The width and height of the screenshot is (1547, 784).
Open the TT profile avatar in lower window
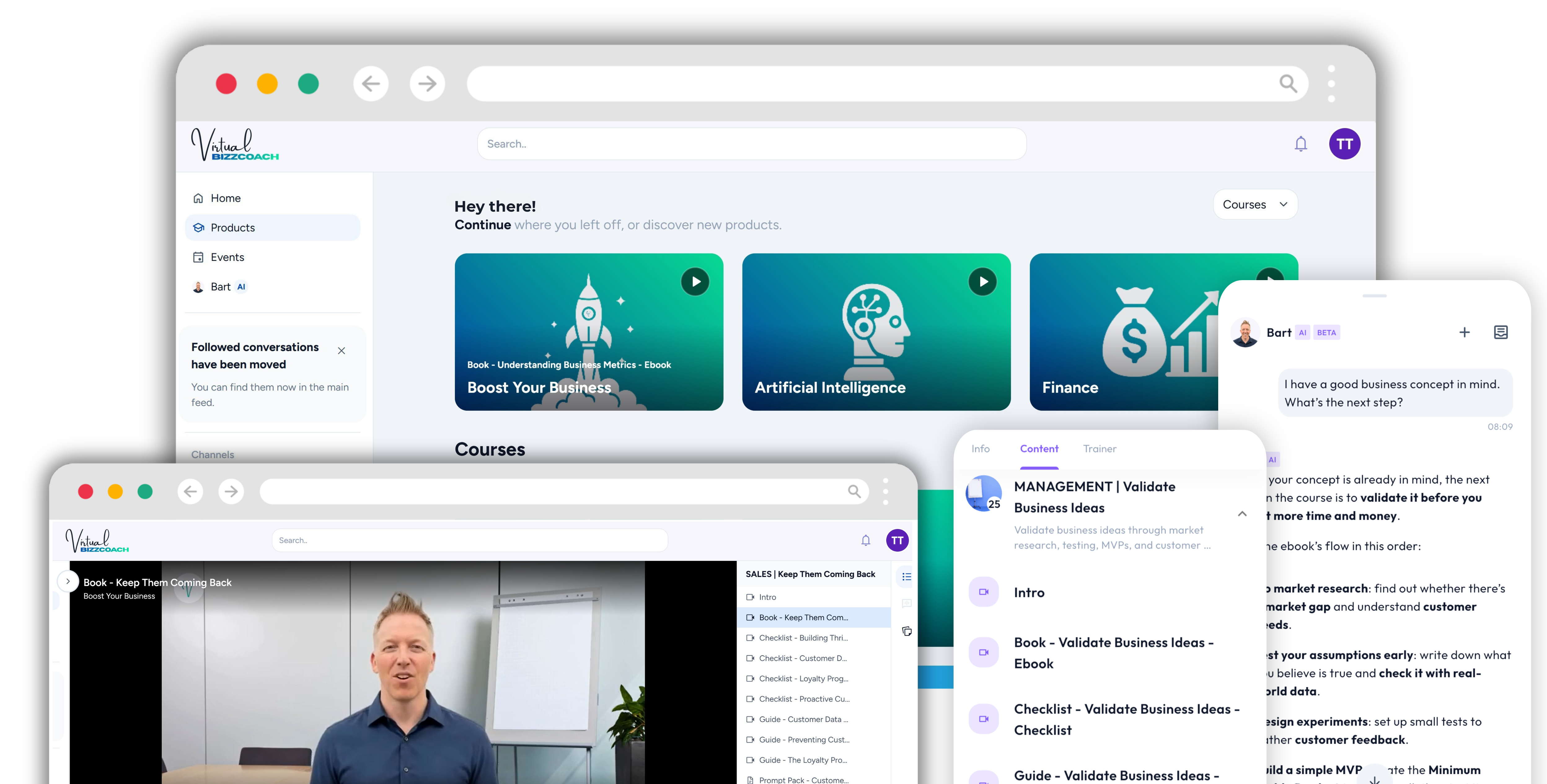coord(897,540)
